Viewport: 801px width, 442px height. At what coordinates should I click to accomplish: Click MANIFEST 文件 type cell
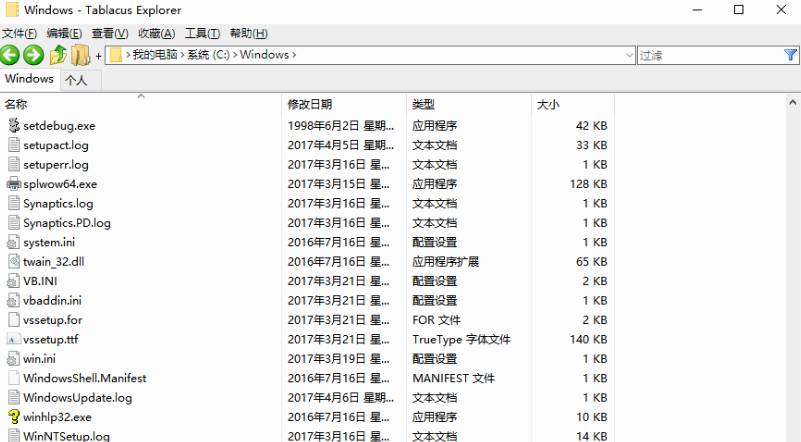[454, 378]
